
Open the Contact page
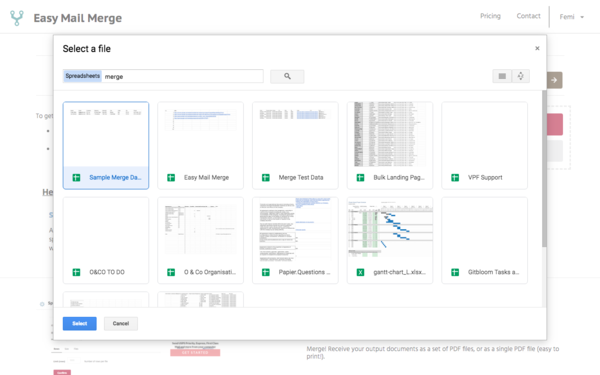click(528, 16)
